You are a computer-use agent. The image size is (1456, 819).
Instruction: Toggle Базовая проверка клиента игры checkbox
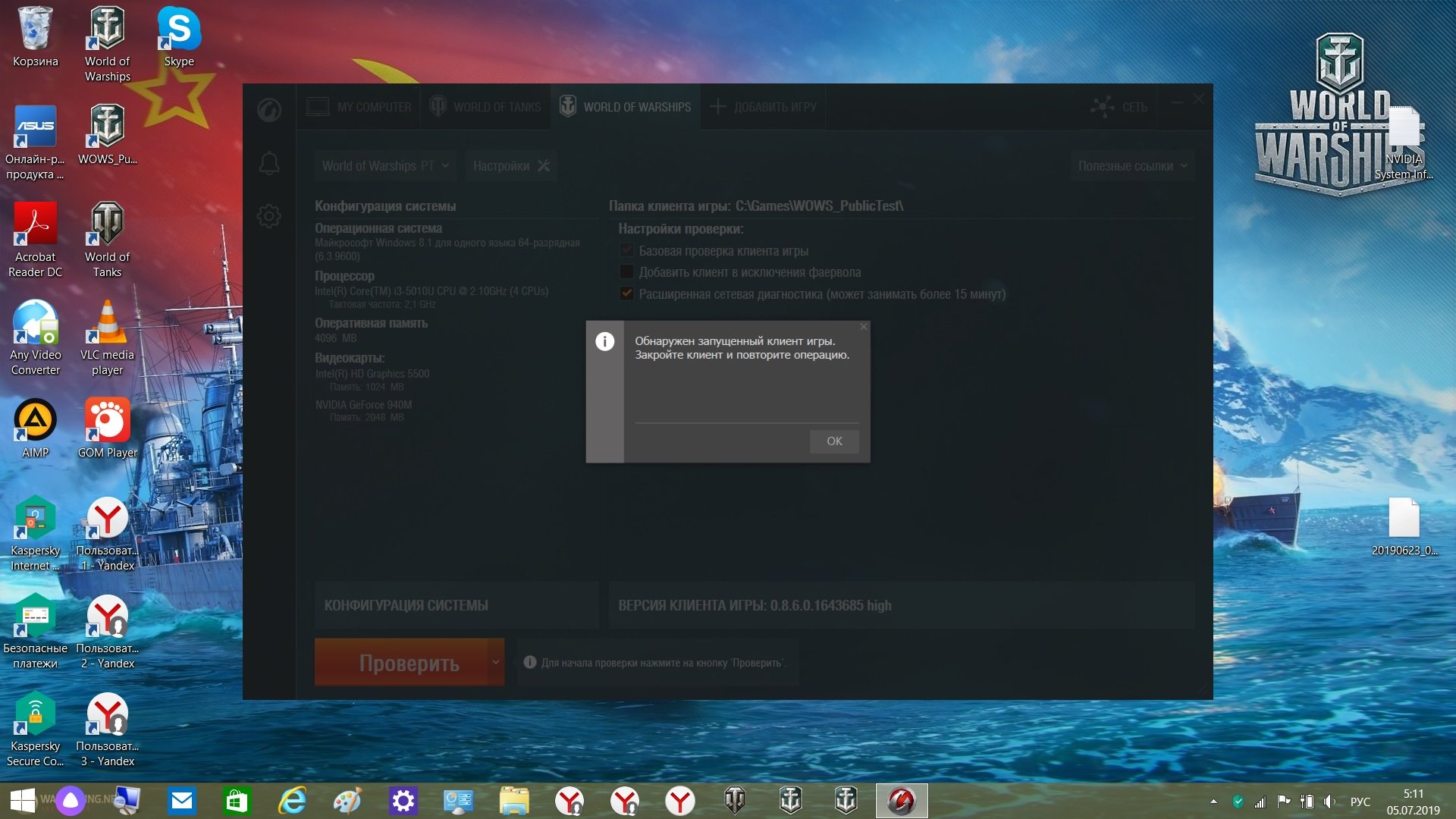[x=626, y=251]
